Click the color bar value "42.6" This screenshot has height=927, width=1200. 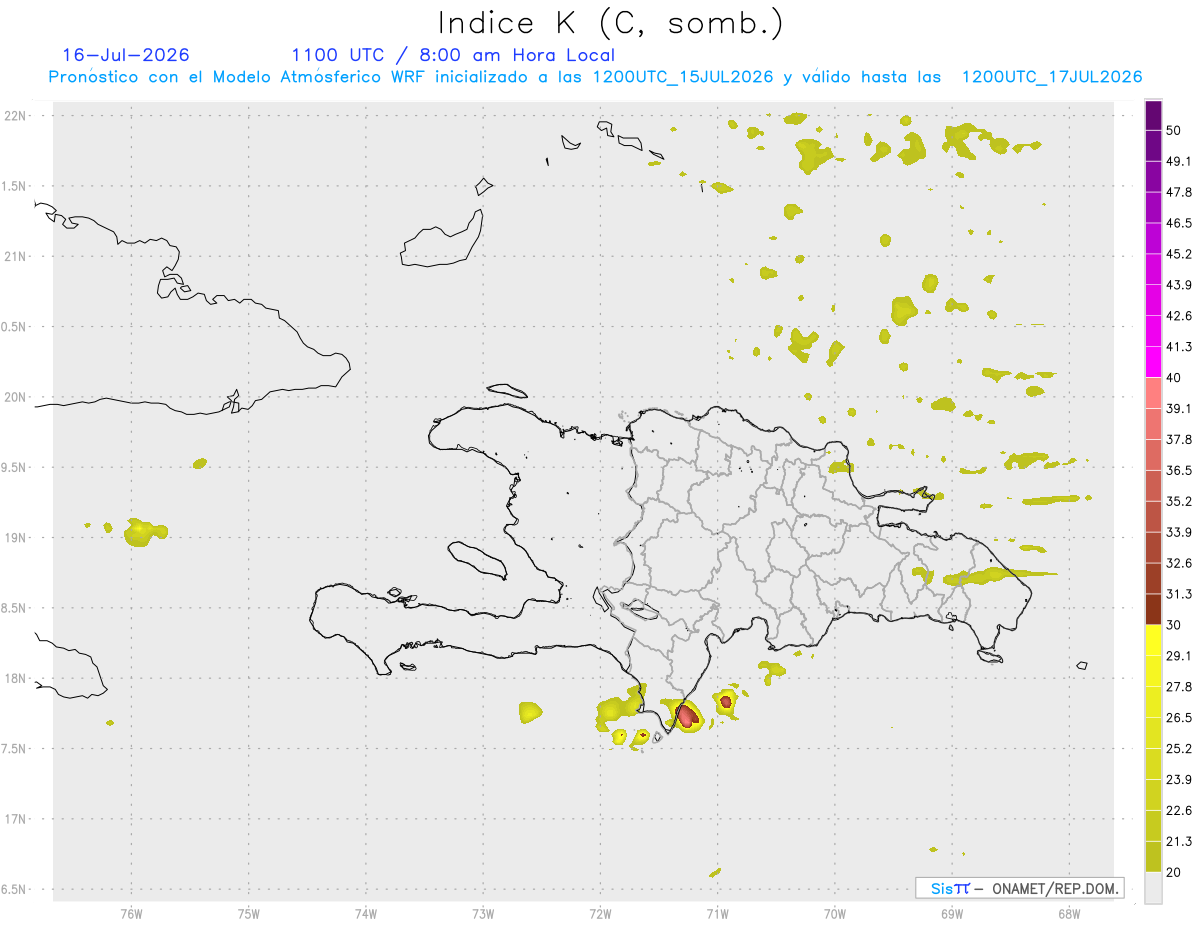[x=1180, y=316]
